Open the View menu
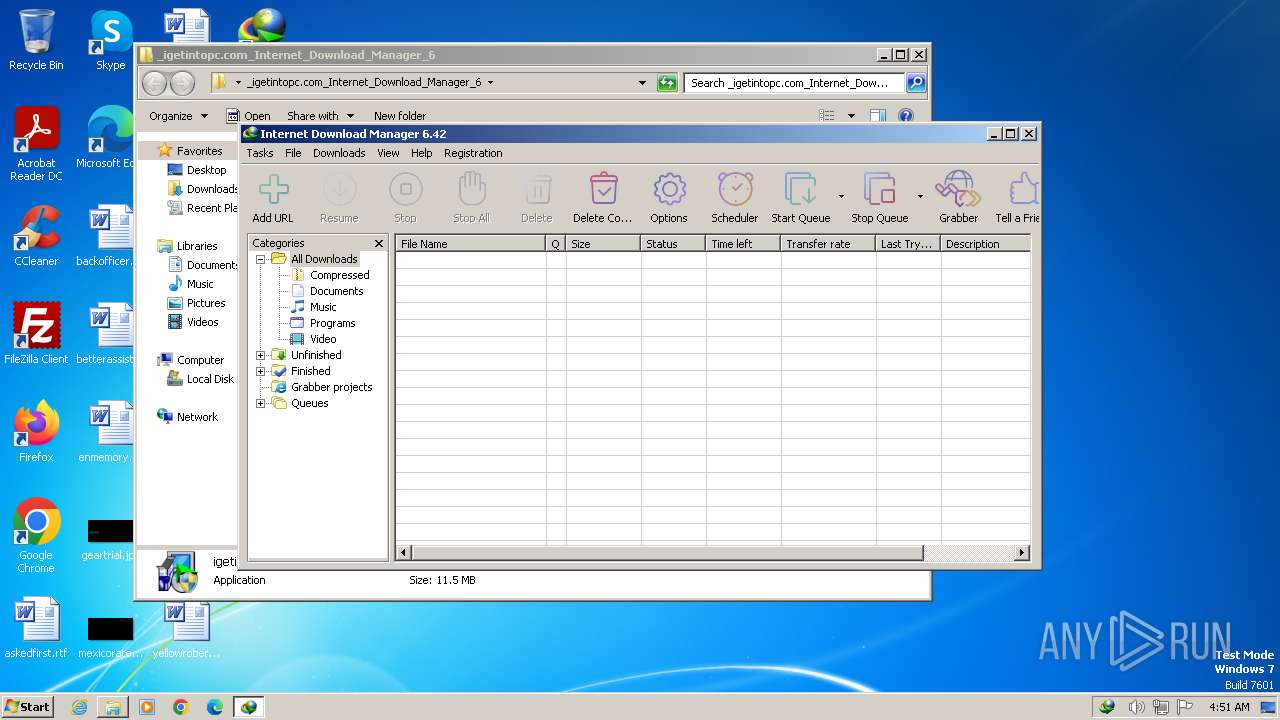 [388, 153]
